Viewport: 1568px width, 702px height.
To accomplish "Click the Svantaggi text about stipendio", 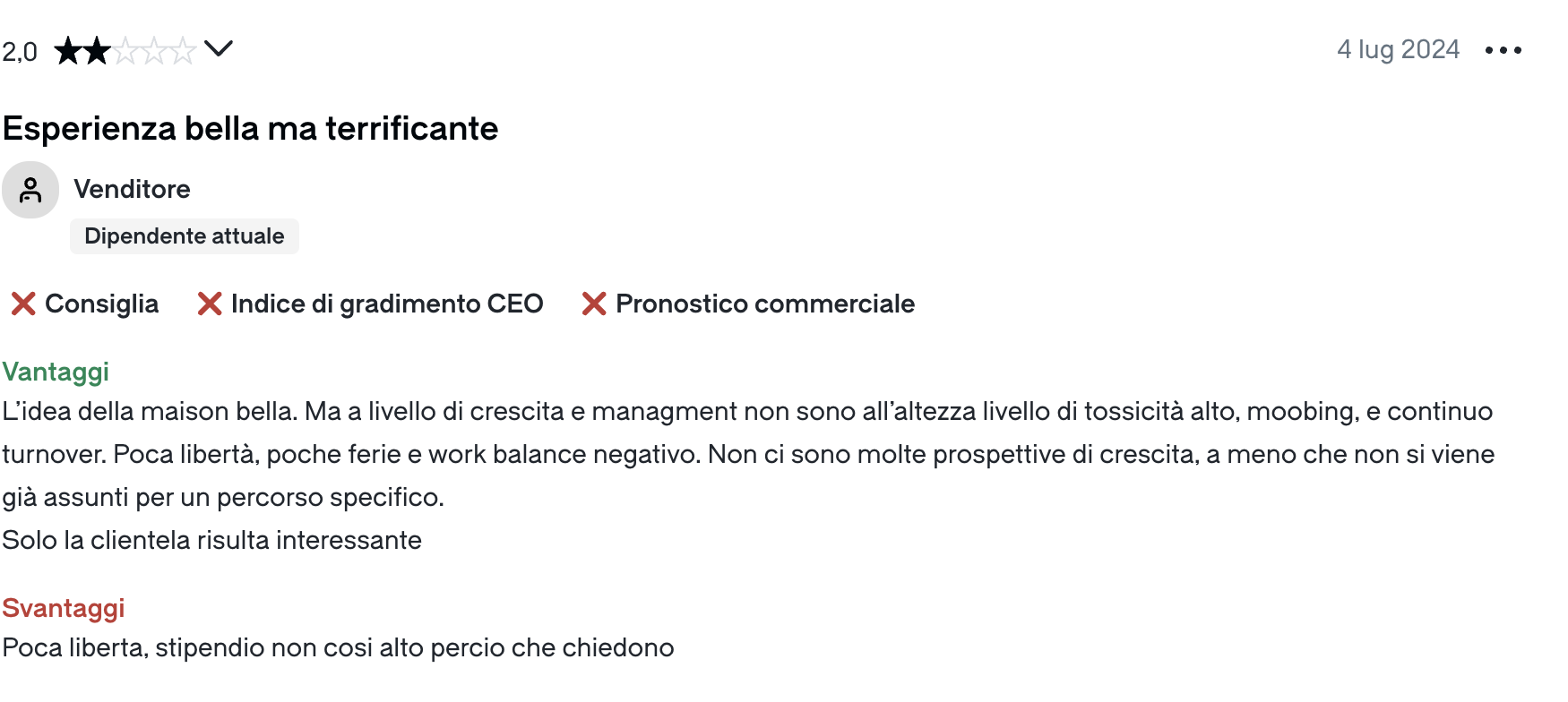I will tap(338, 647).
